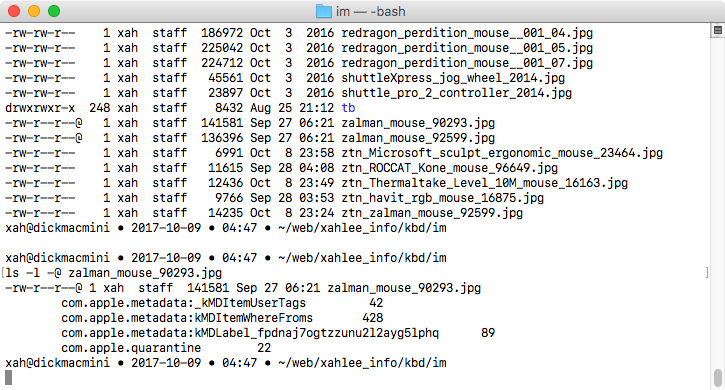725x390 pixels.
Task: Click ztn_havit_rgb_mouse_16875.jpg filename
Action: pos(442,198)
